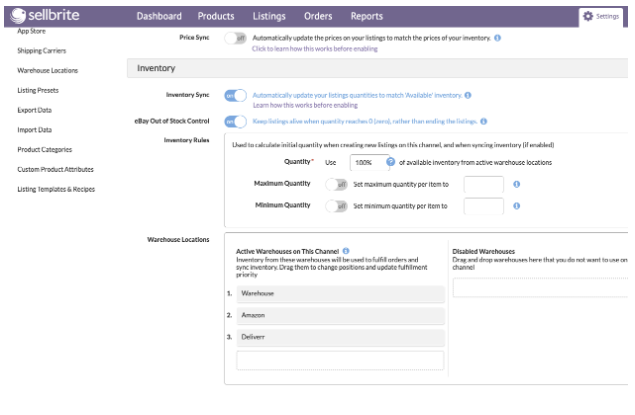The height and width of the screenshot is (415, 635).
Task: Open Custom Product Attributes settings
Action: point(55,170)
